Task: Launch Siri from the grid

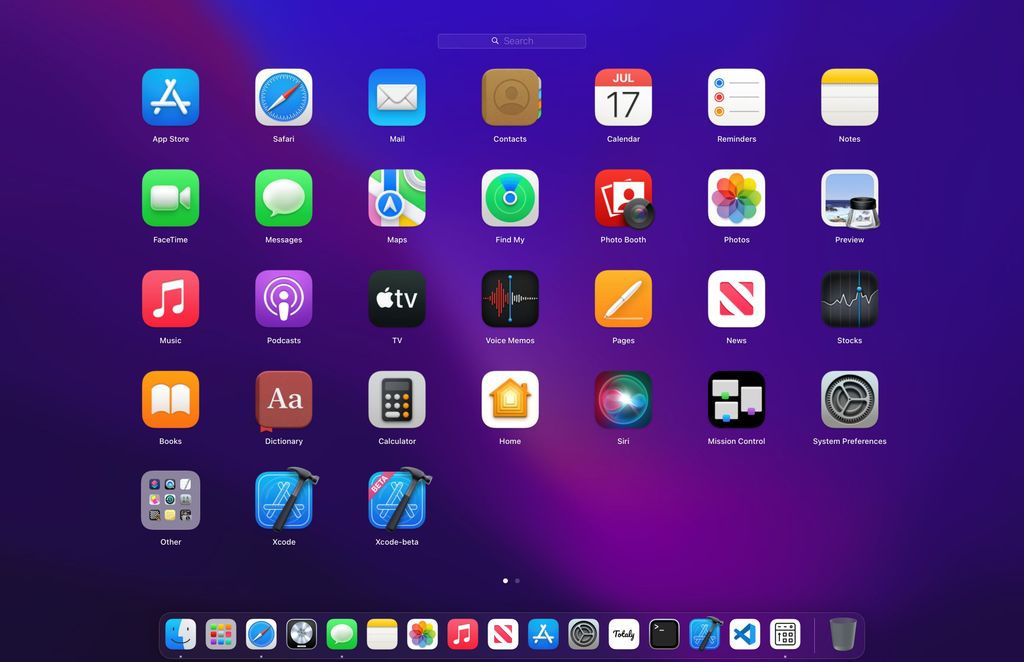Action: (x=623, y=400)
